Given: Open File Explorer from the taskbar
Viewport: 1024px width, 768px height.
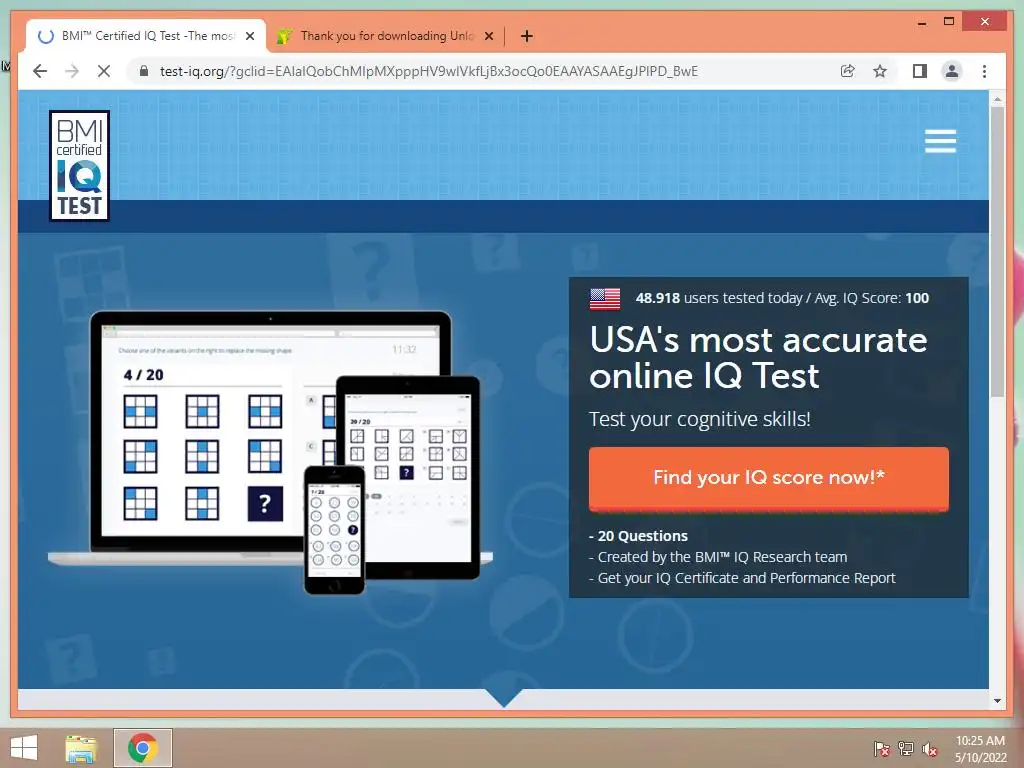Looking at the screenshot, I should point(81,748).
